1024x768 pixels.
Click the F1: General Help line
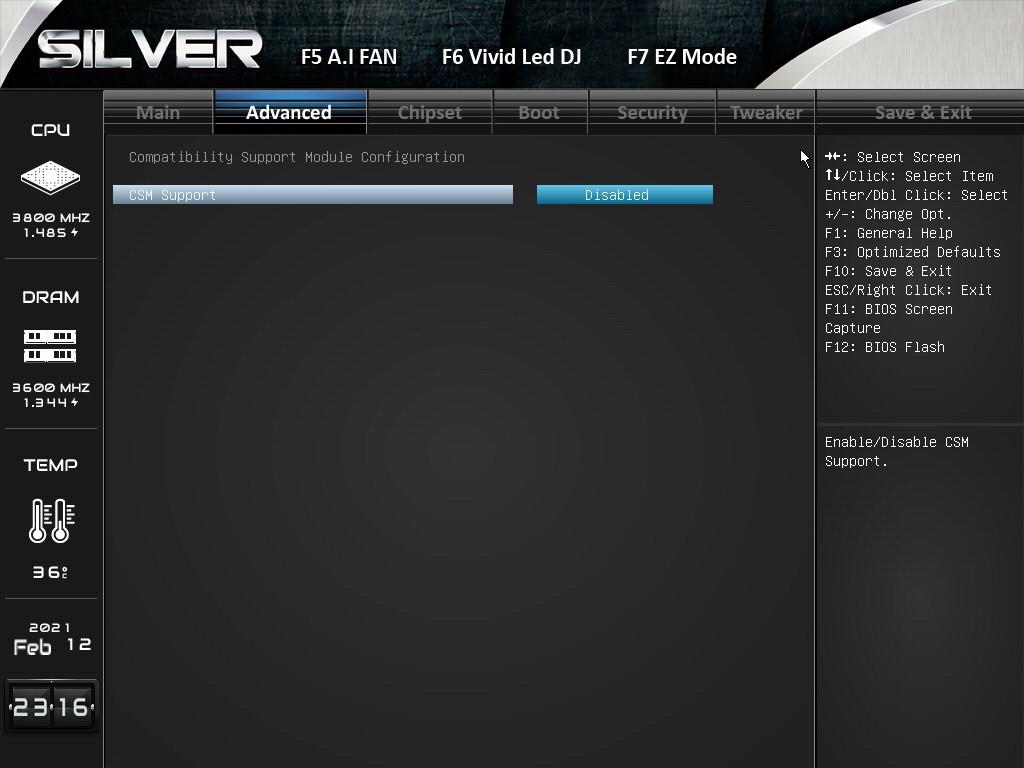tap(888, 233)
